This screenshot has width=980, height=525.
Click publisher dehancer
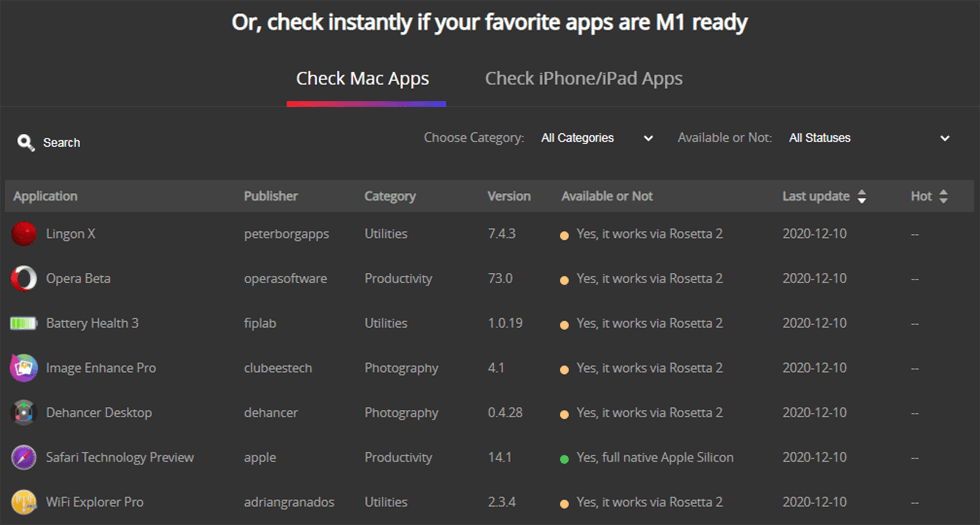point(271,412)
